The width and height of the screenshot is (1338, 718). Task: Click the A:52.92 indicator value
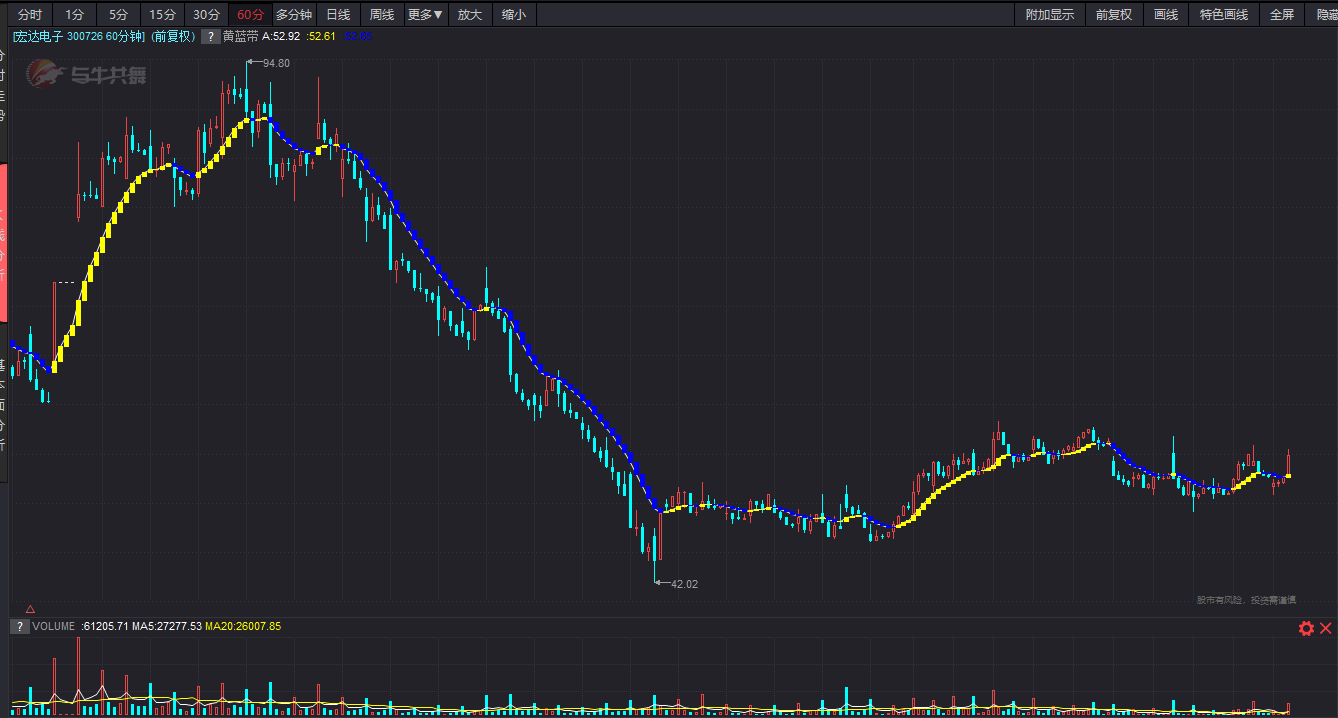(282, 36)
